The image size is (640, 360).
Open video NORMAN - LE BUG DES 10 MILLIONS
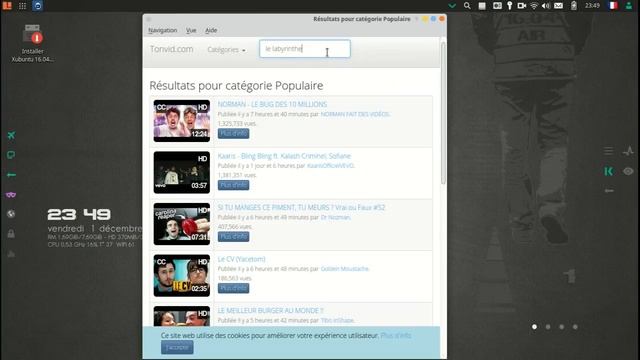[x=272, y=104]
